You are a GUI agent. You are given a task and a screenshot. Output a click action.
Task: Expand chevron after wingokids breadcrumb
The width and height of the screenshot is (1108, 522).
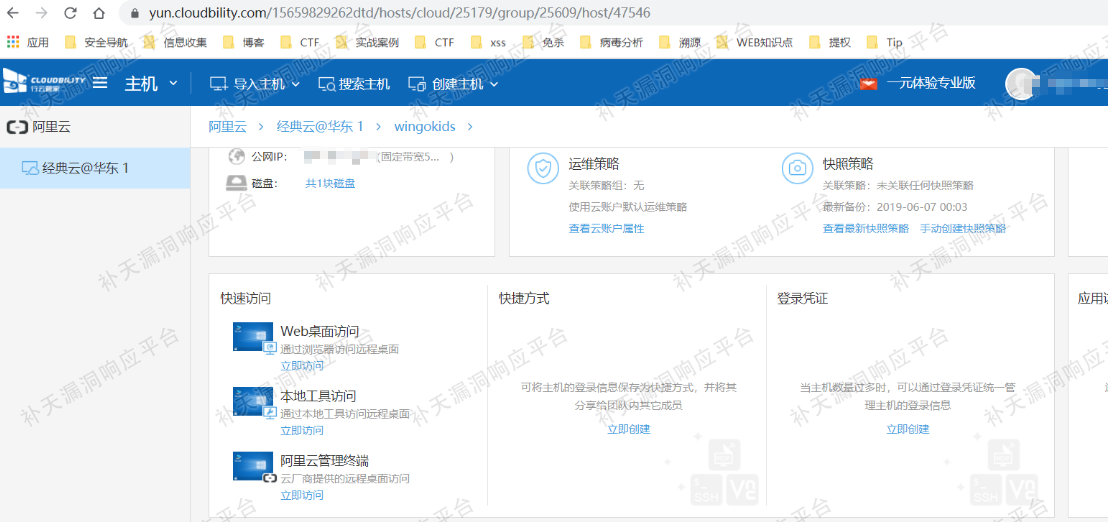[x=470, y=127]
